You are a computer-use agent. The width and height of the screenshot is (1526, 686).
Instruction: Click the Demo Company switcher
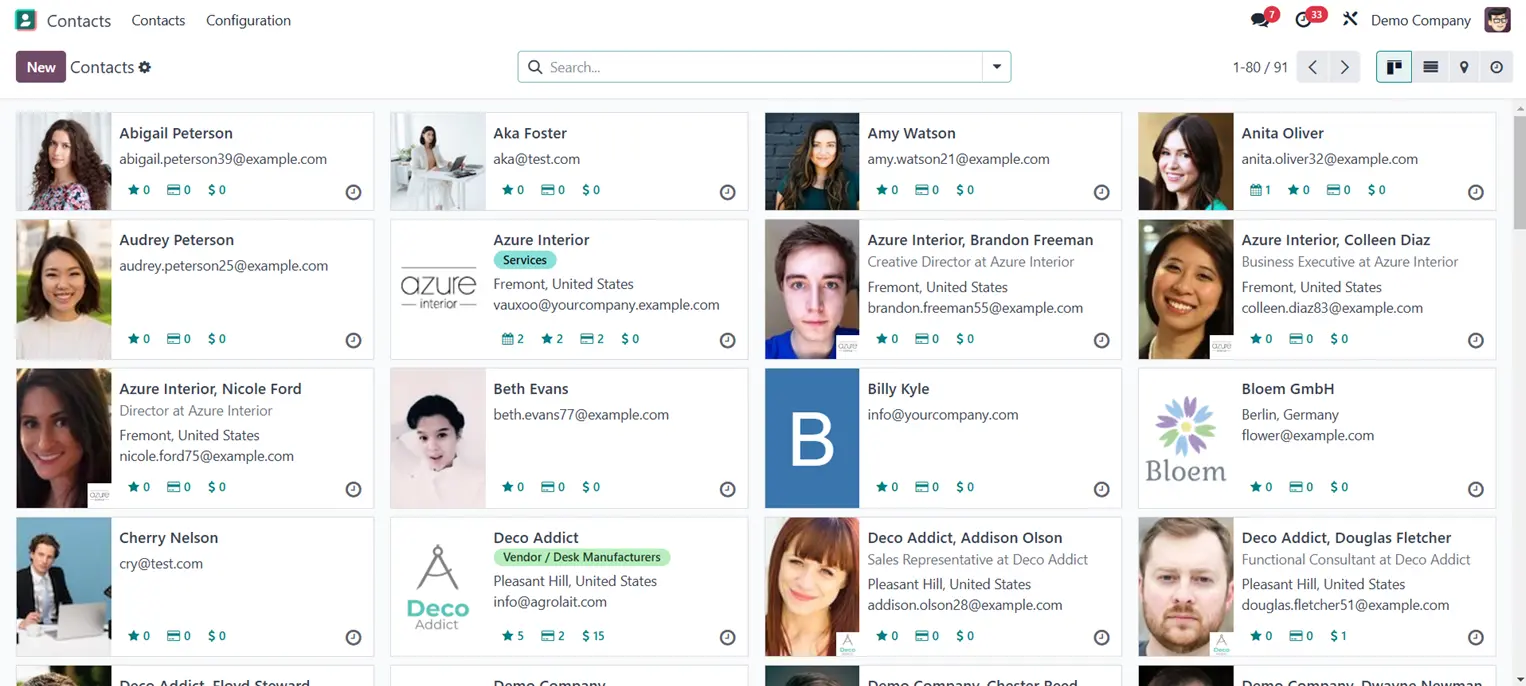point(1420,20)
